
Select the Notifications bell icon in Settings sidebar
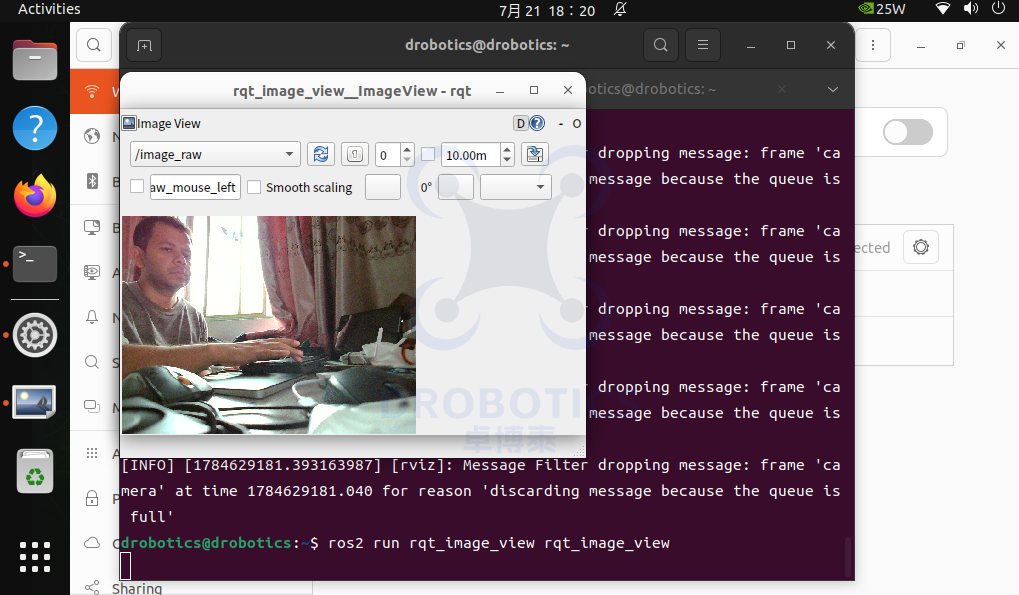click(x=92, y=317)
